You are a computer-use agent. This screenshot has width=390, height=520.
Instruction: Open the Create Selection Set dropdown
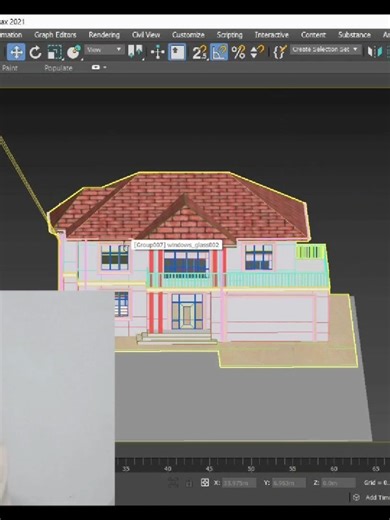pyautogui.click(x=325, y=50)
